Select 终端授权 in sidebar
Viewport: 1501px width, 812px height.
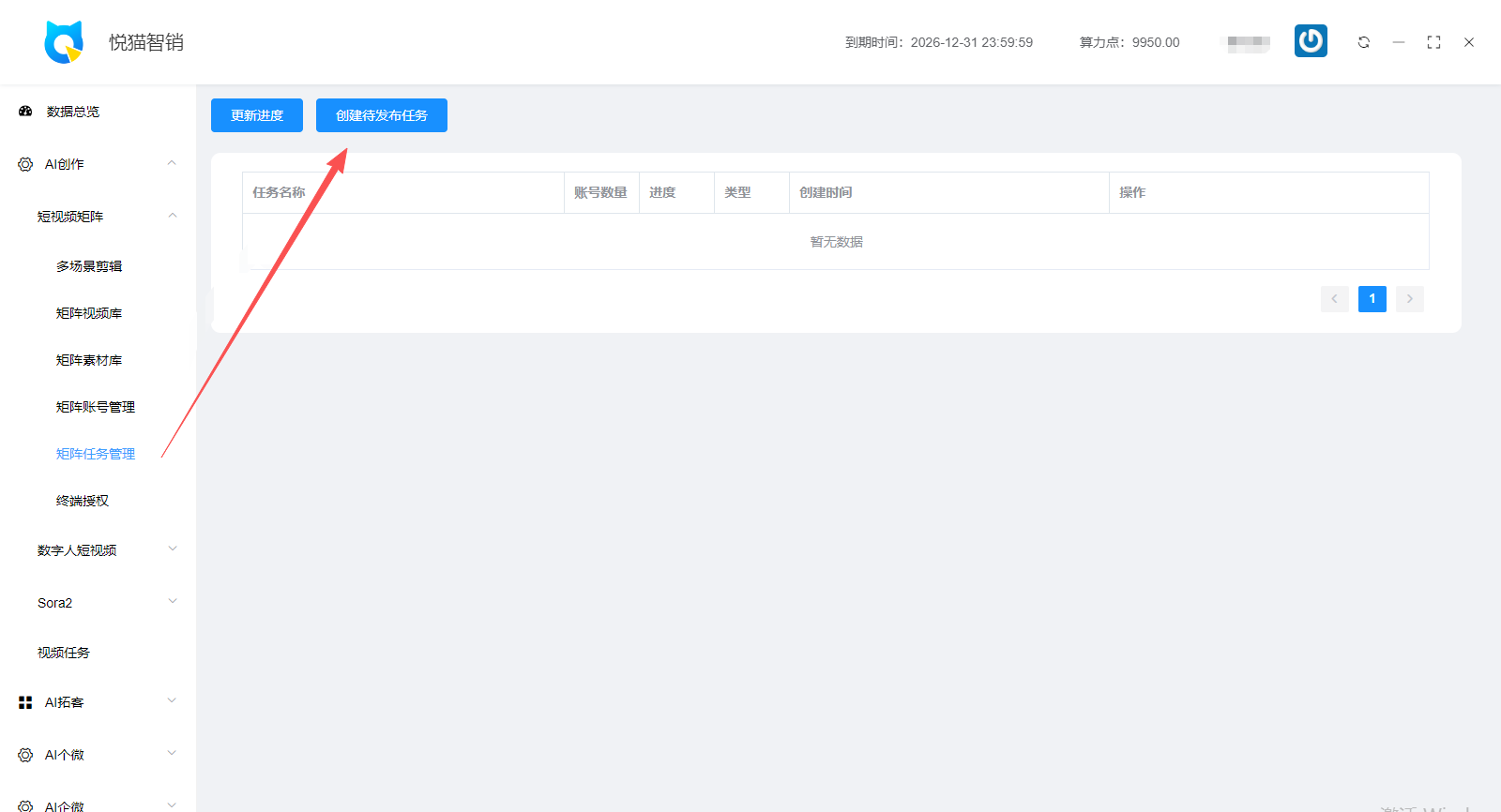[x=83, y=501]
